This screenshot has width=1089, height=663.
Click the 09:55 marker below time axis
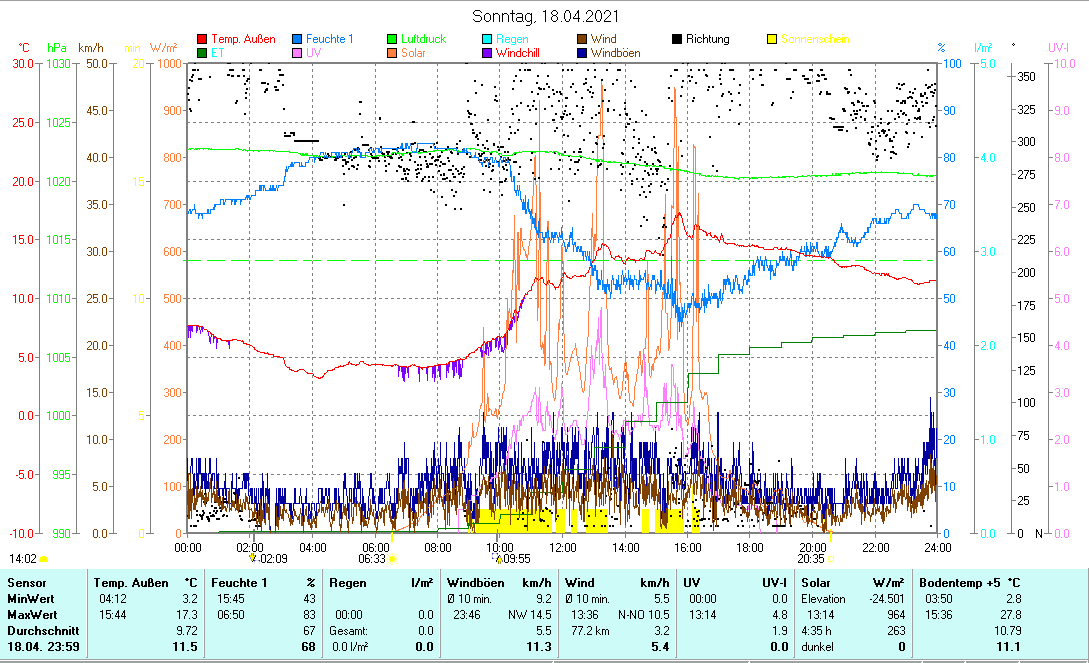(x=514, y=559)
